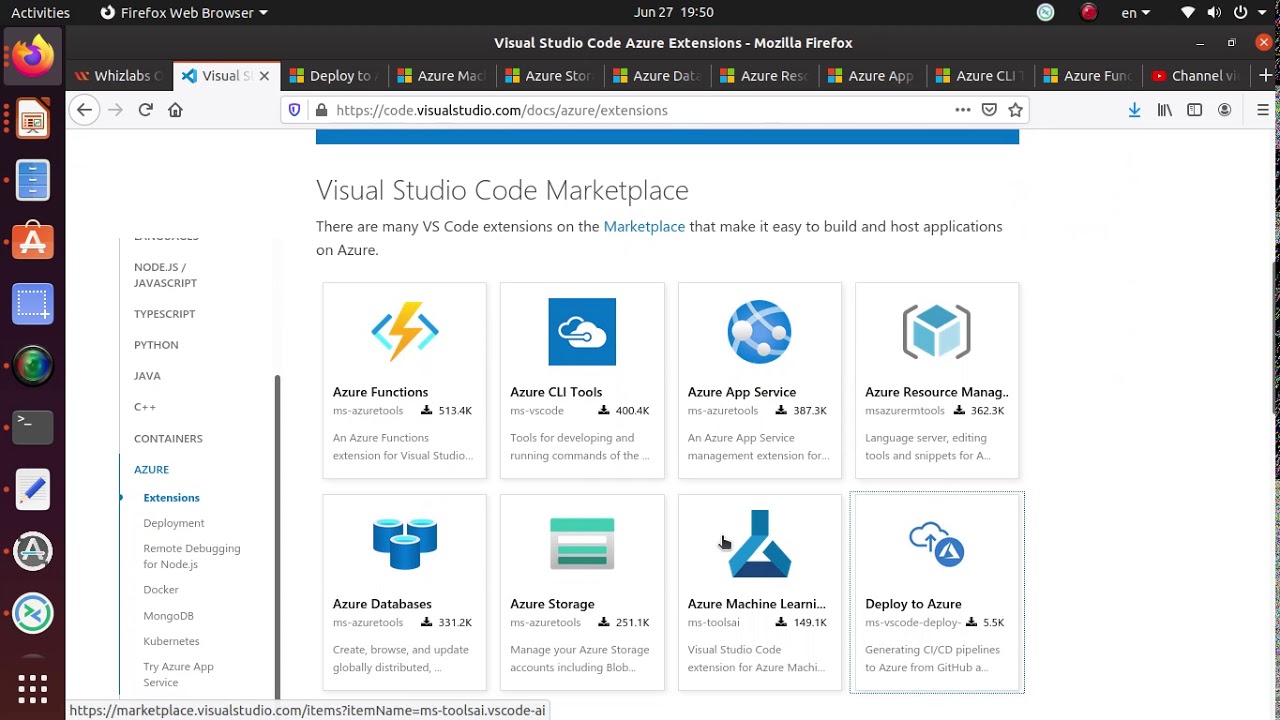The height and width of the screenshot is (720, 1280).
Task: Click the Deploy to Azure cloud icon
Action: 936,544
